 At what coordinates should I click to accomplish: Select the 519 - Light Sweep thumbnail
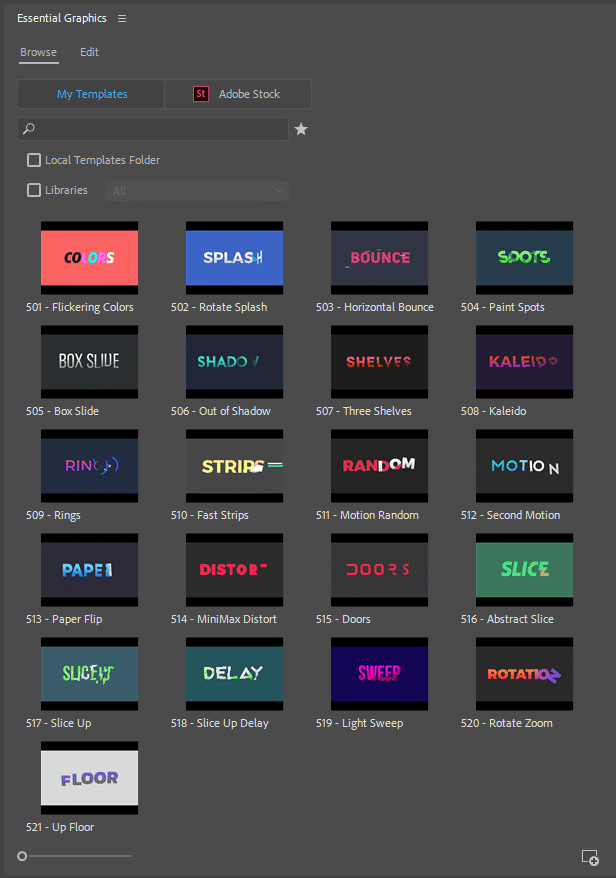tap(379, 674)
